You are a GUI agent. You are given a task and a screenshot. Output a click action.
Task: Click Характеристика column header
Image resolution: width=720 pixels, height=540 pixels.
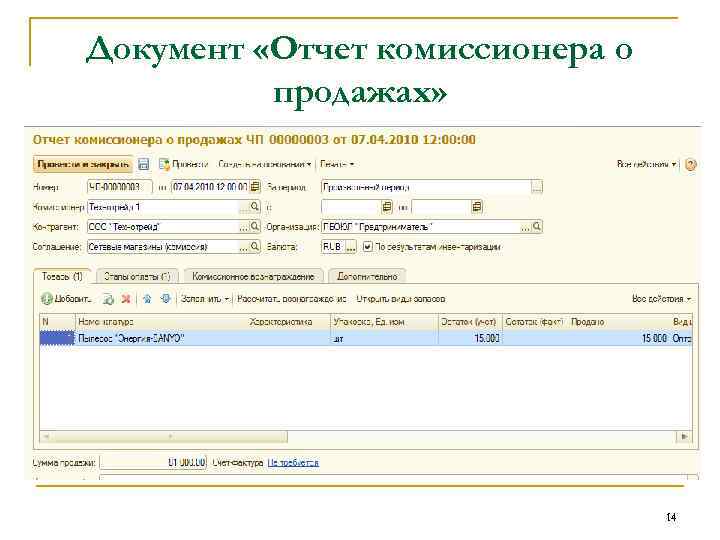click(x=289, y=322)
